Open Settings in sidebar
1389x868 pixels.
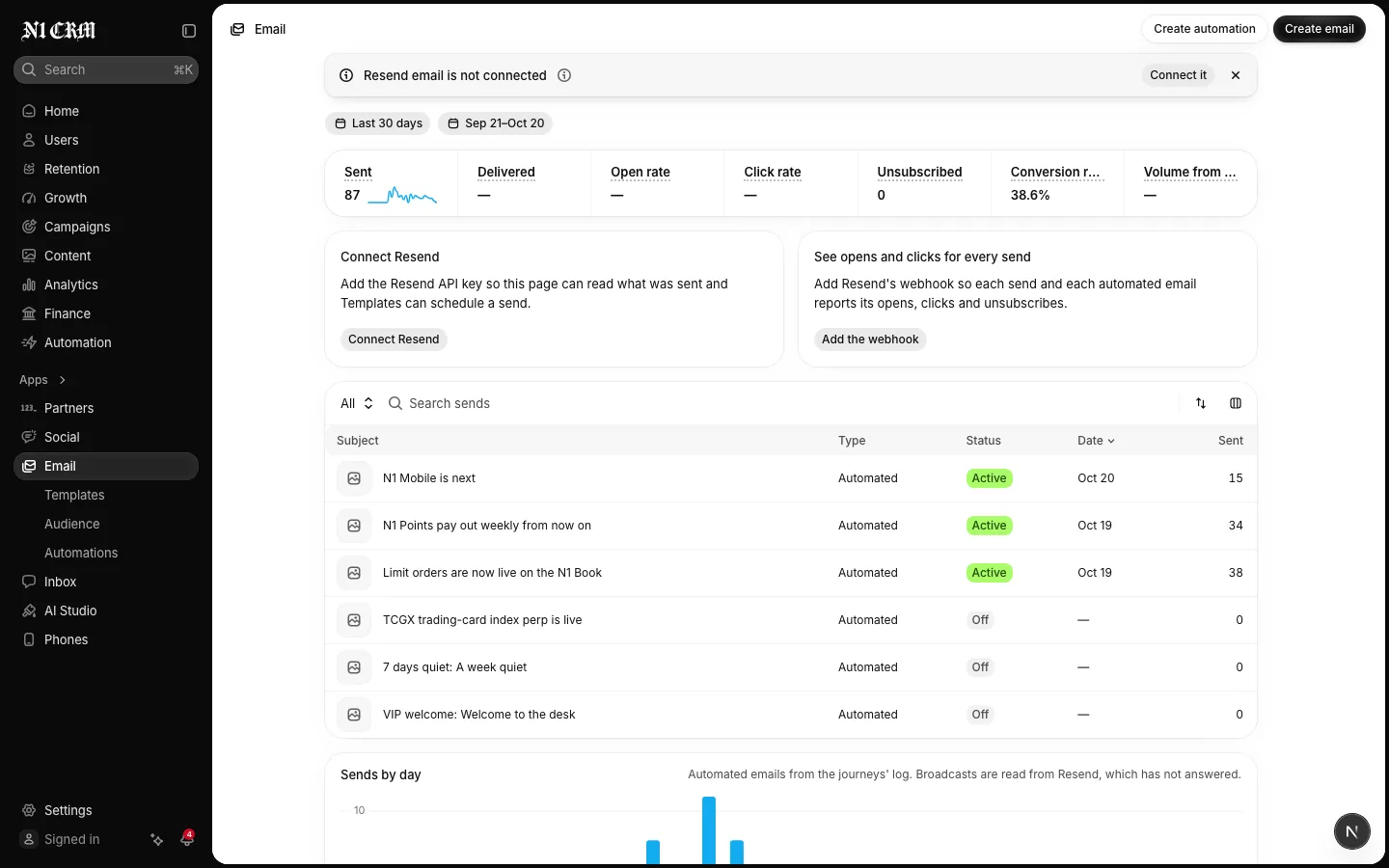(x=106, y=810)
